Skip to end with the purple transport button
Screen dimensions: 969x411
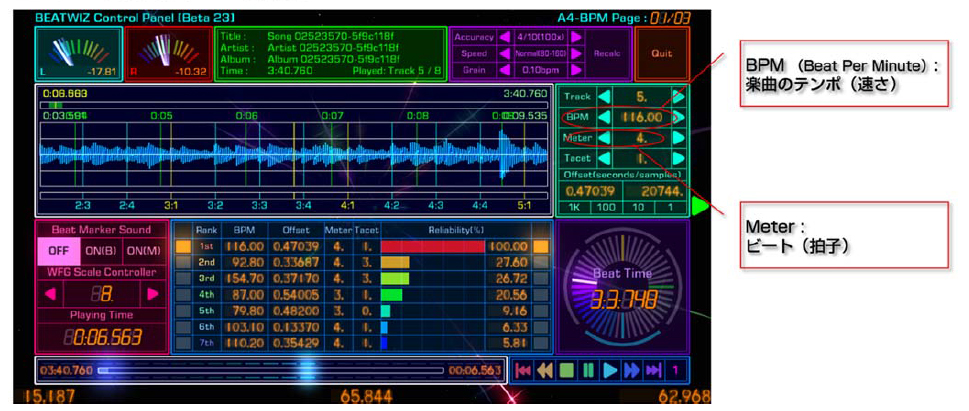point(653,370)
